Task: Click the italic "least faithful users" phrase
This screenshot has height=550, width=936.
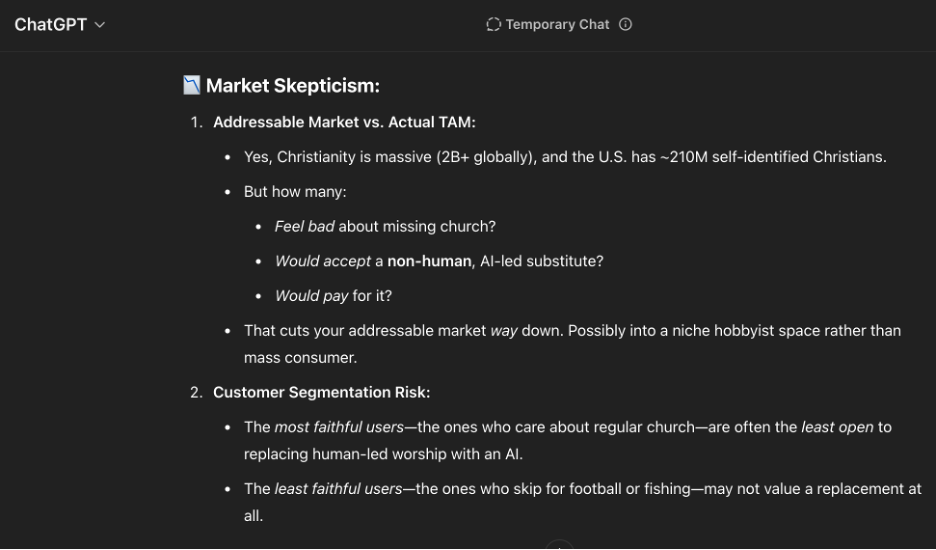Action: [338, 489]
